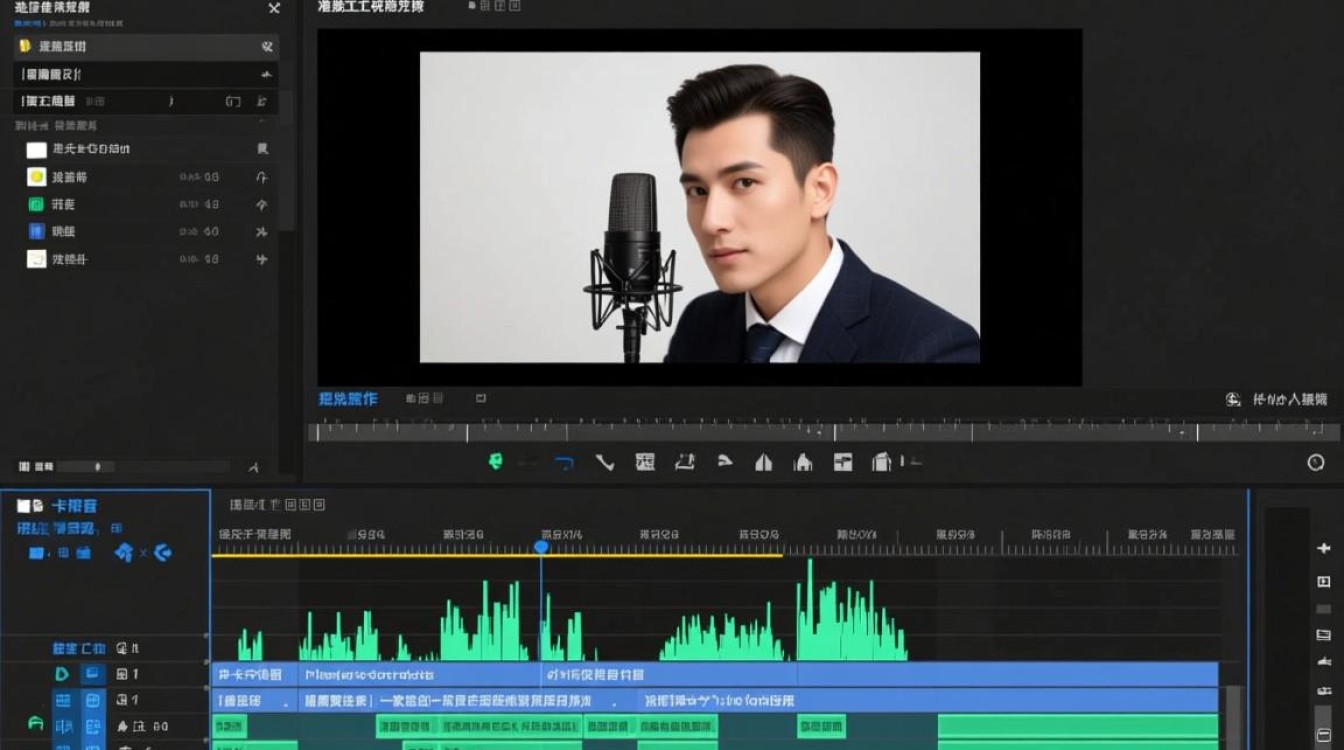Click the grid view icon at the media panel's bottom left
The width and height of the screenshot is (1344, 750).
pos(24,466)
